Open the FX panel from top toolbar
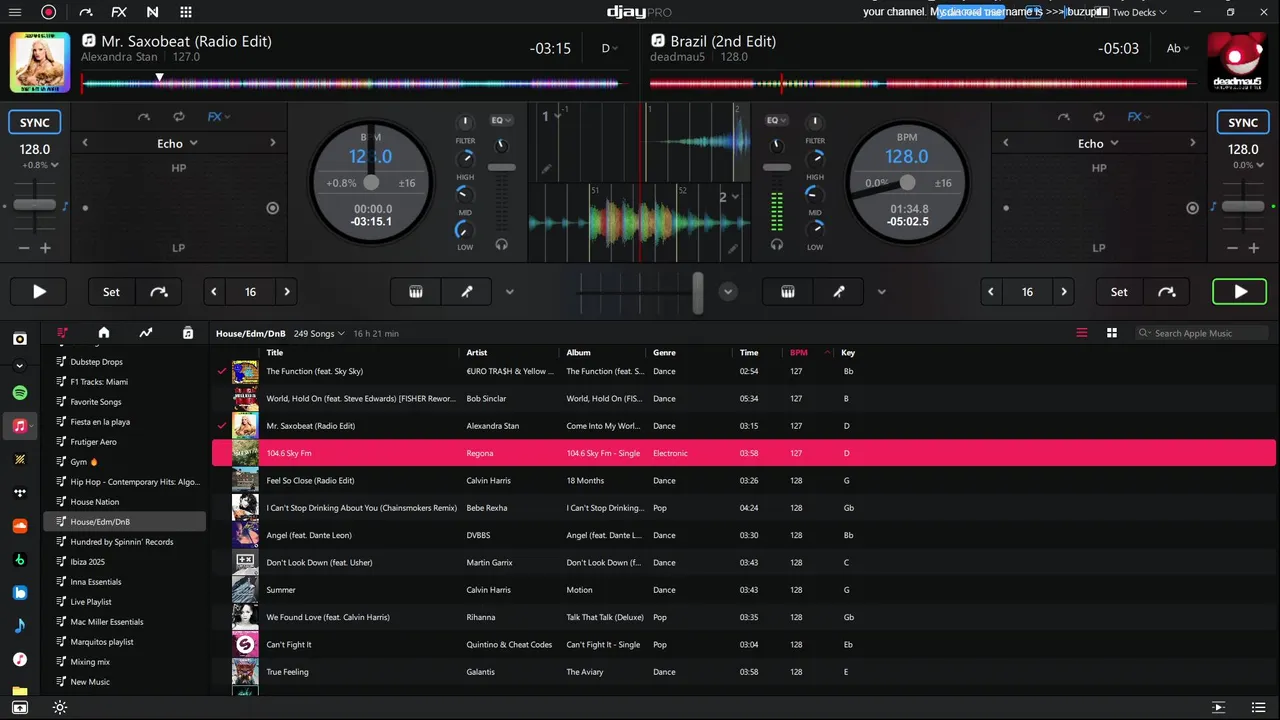Image resolution: width=1280 pixels, height=720 pixels. pyautogui.click(x=119, y=12)
